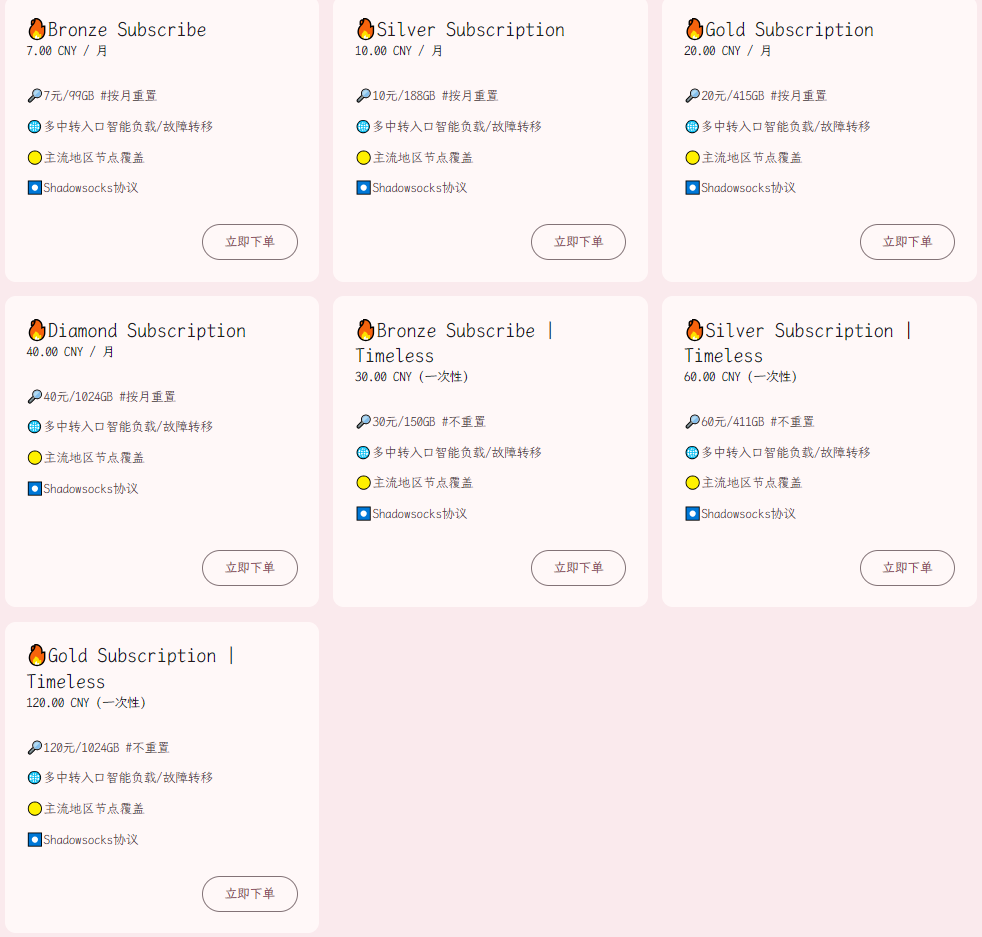Order the 60.00 CNY Silver Subscription Timeless plan
The width and height of the screenshot is (982, 937).
[907, 568]
